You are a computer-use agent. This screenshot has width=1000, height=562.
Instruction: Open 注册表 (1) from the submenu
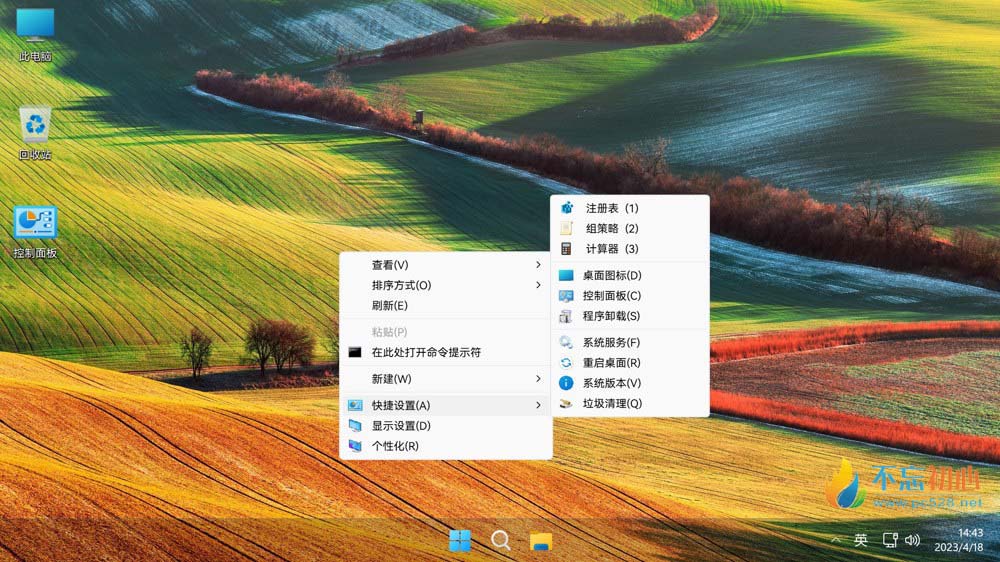(611, 208)
